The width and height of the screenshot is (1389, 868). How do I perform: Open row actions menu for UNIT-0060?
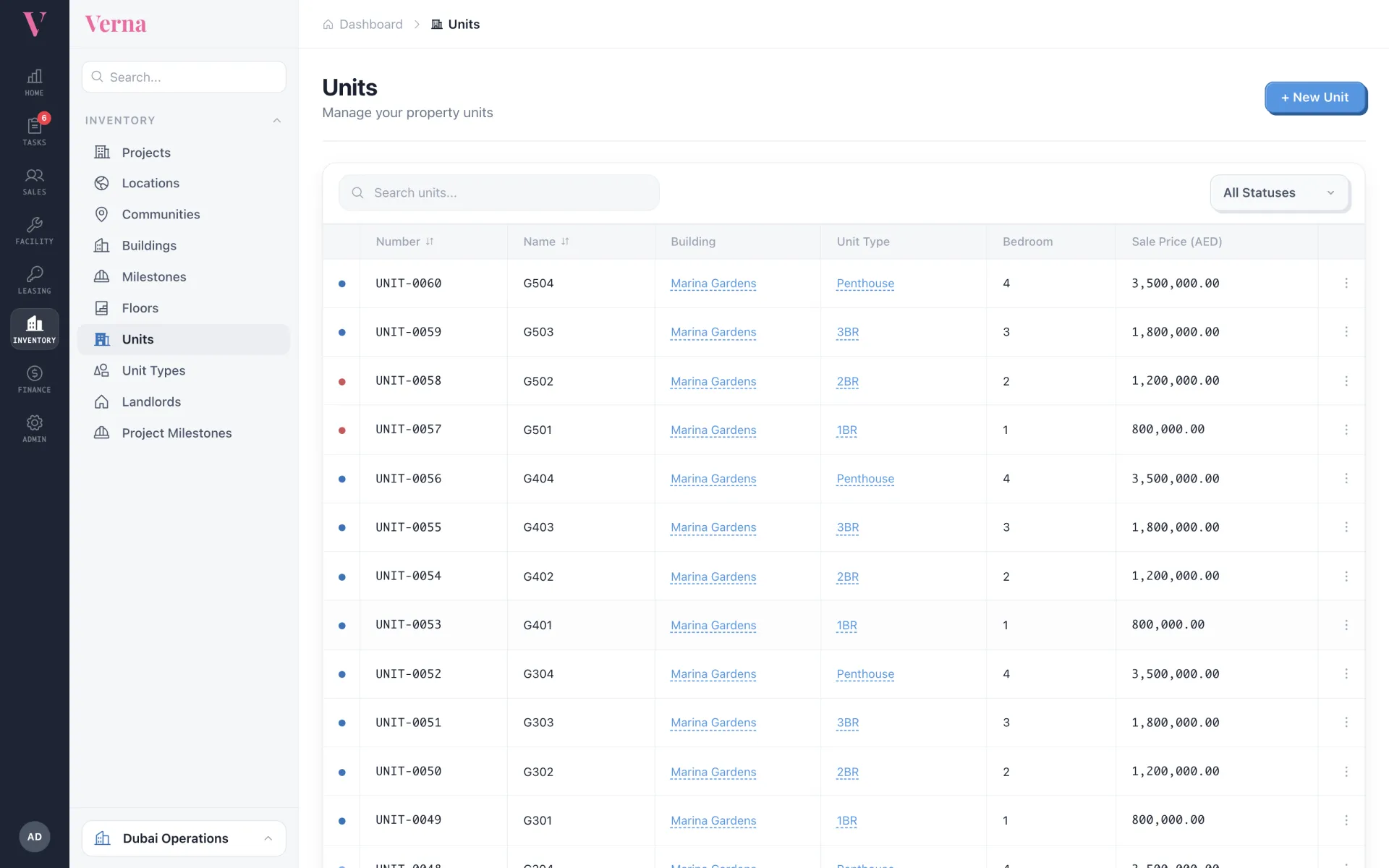point(1346,283)
